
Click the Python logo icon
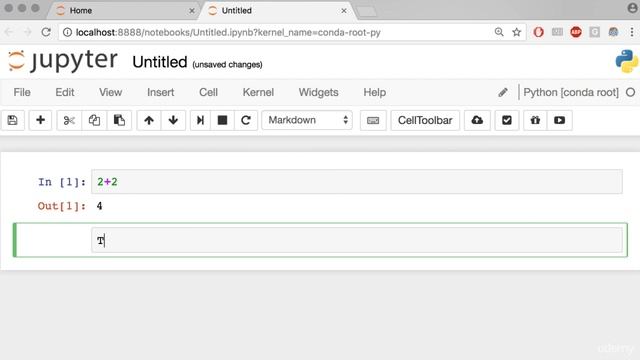(627, 61)
